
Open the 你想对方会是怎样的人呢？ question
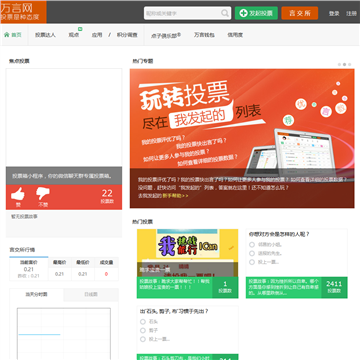[279, 234]
